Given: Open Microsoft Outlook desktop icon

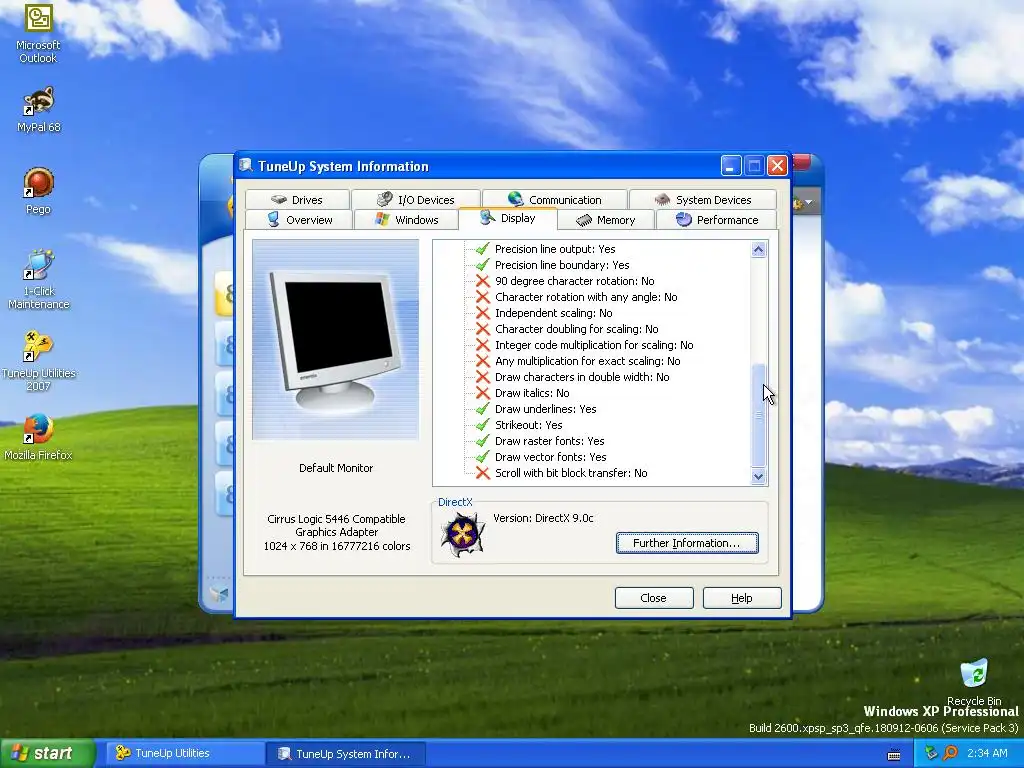Looking at the screenshot, I should [38, 33].
